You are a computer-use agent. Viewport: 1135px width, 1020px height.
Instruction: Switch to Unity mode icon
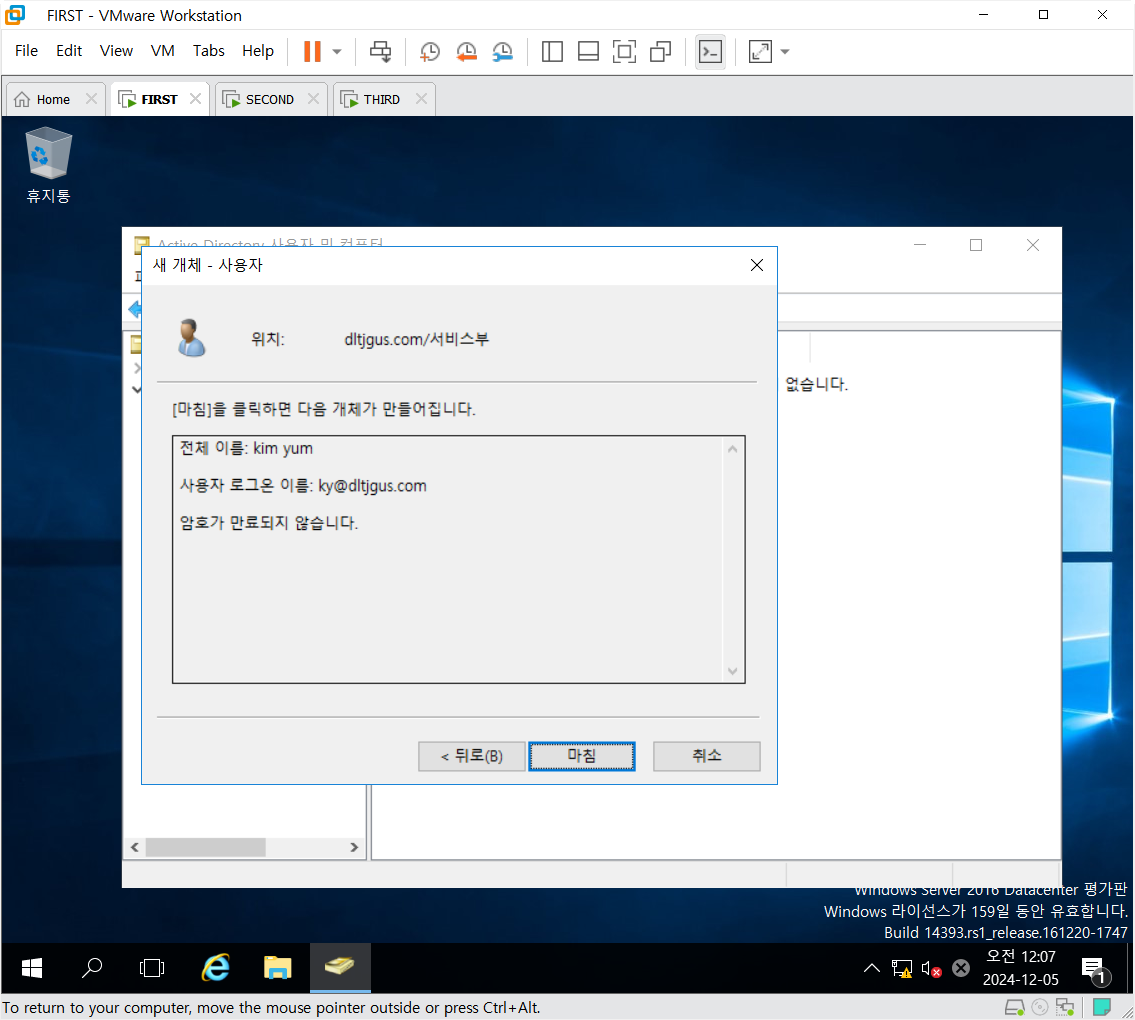(x=660, y=51)
